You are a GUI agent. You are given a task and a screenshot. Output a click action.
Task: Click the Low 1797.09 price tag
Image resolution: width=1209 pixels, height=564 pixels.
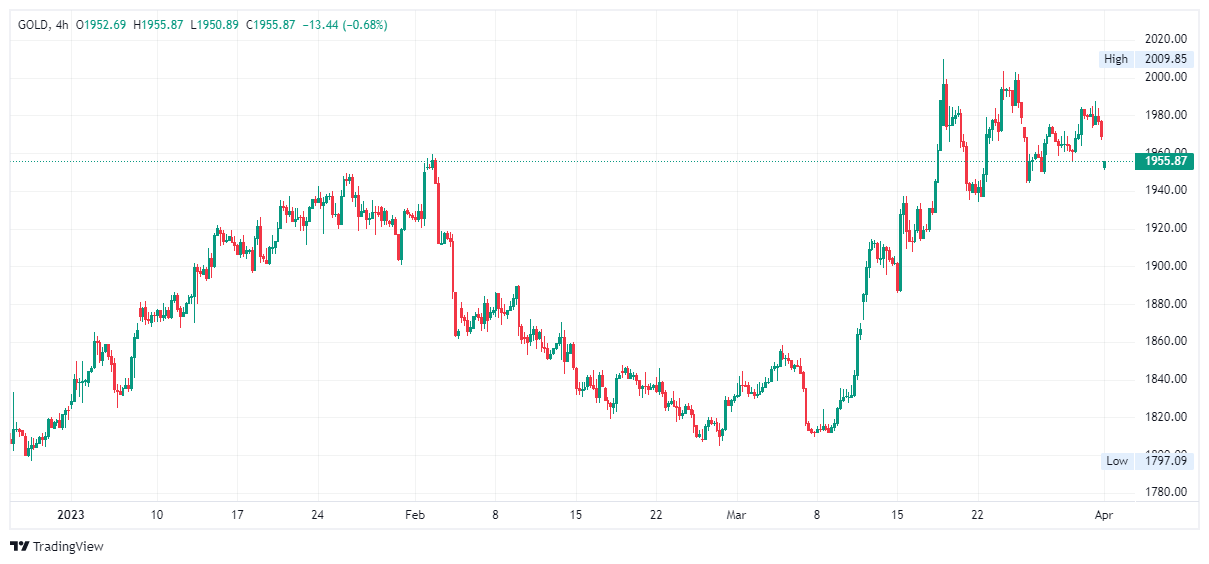pos(1146,461)
